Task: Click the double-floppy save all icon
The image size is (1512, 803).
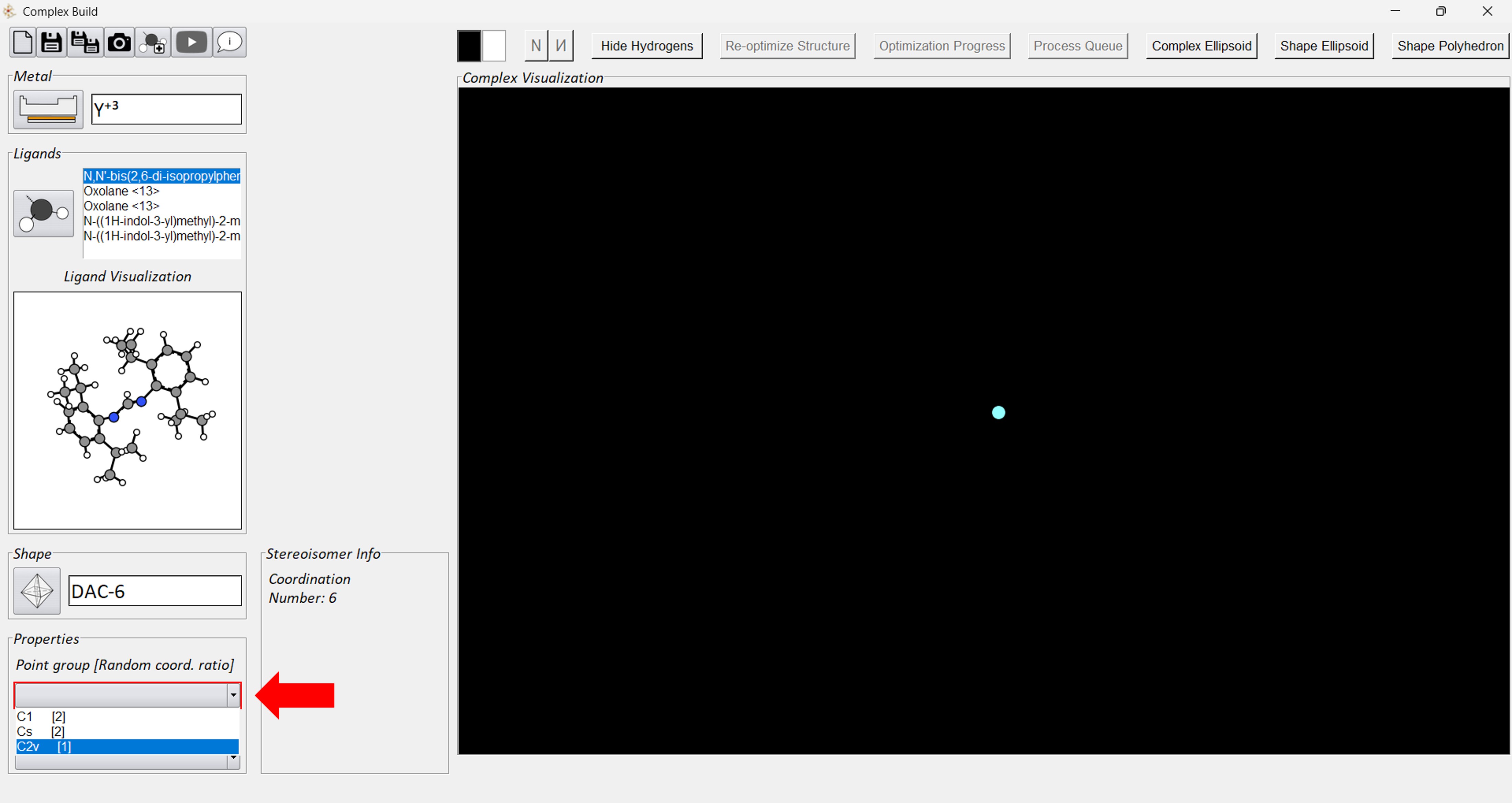Action: (x=85, y=42)
